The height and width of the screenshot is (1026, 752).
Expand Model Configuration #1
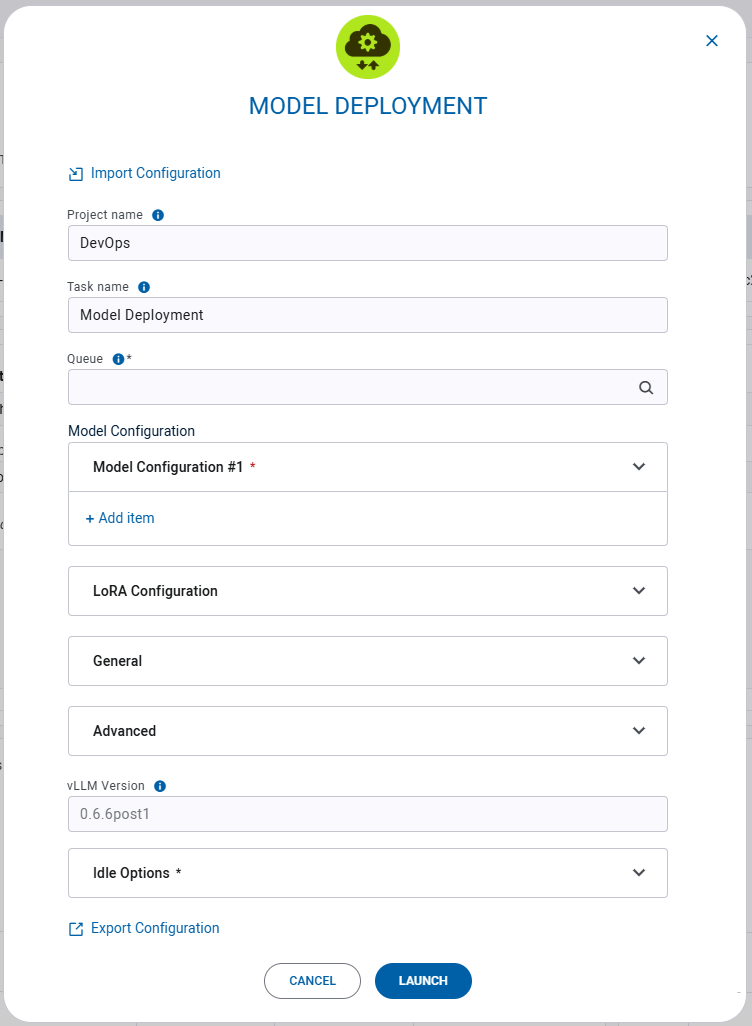(639, 467)
